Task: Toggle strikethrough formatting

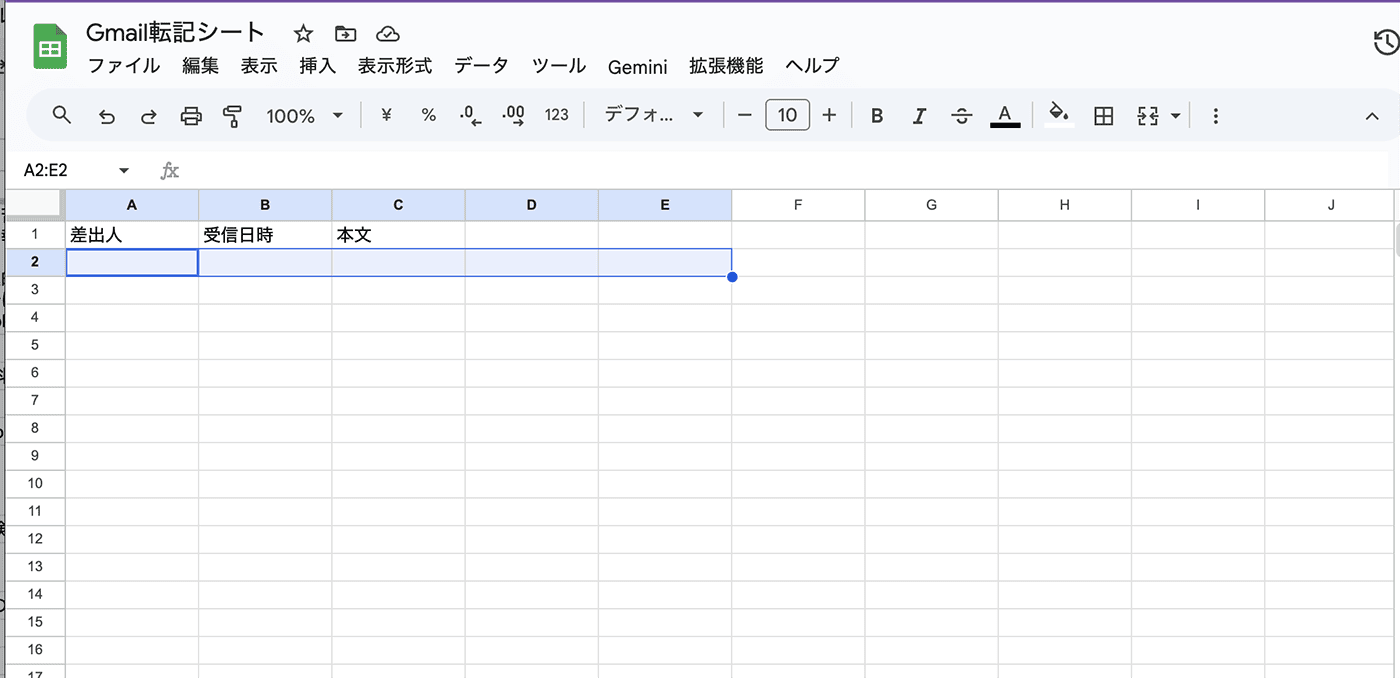Action: [962, 116]
